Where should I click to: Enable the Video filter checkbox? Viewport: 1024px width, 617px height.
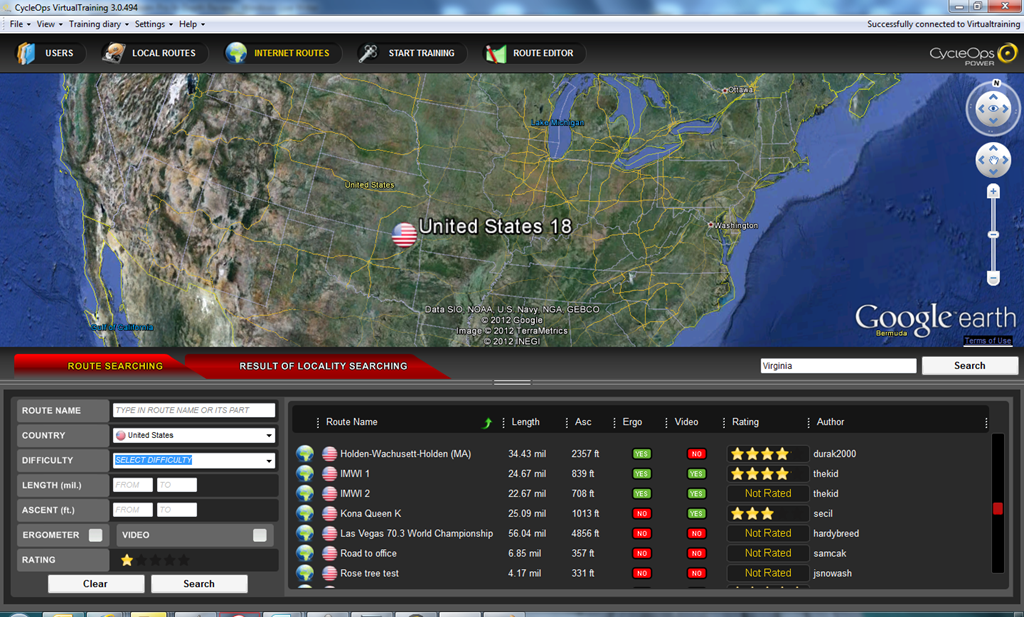pos(259,535)
